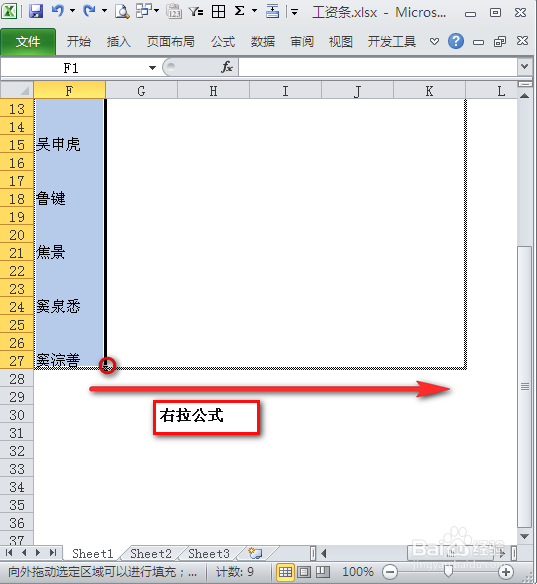The height and width of the screenshot is (584, 537).
Task: Open Print Preview from quick access toolbar
Action: click(122, 12)
